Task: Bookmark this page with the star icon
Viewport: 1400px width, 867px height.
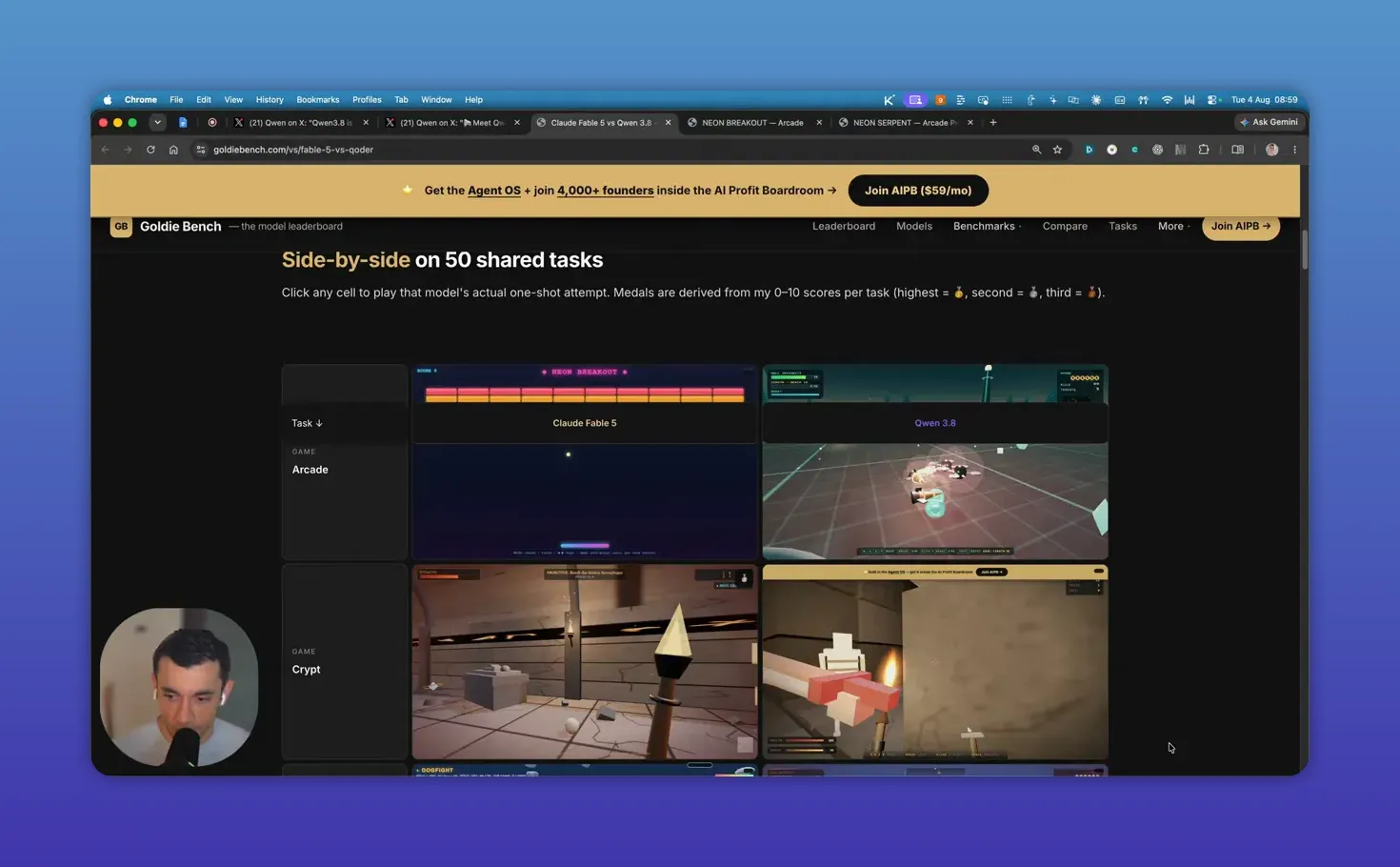Action: (1057, 150)
